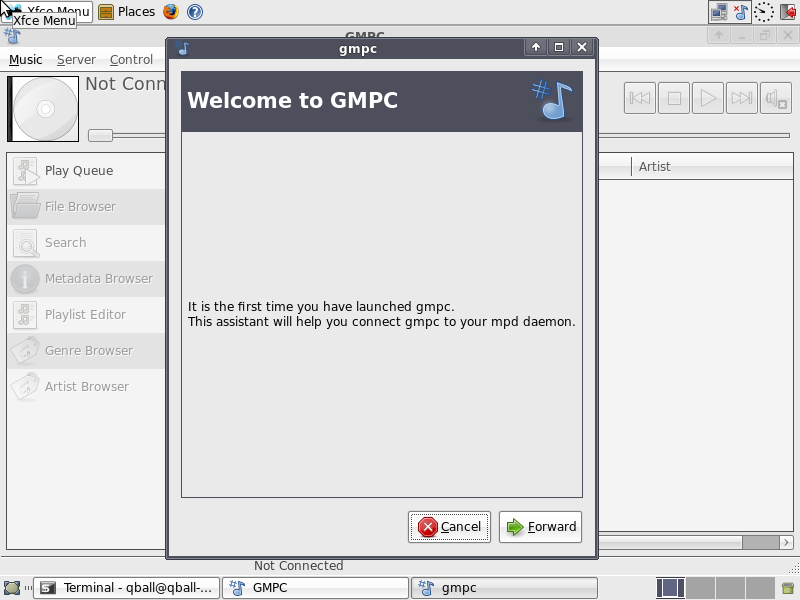Click the Genre Browser tag icon
The width and height of the screenshot is (800, 600).
coord(25,351)
